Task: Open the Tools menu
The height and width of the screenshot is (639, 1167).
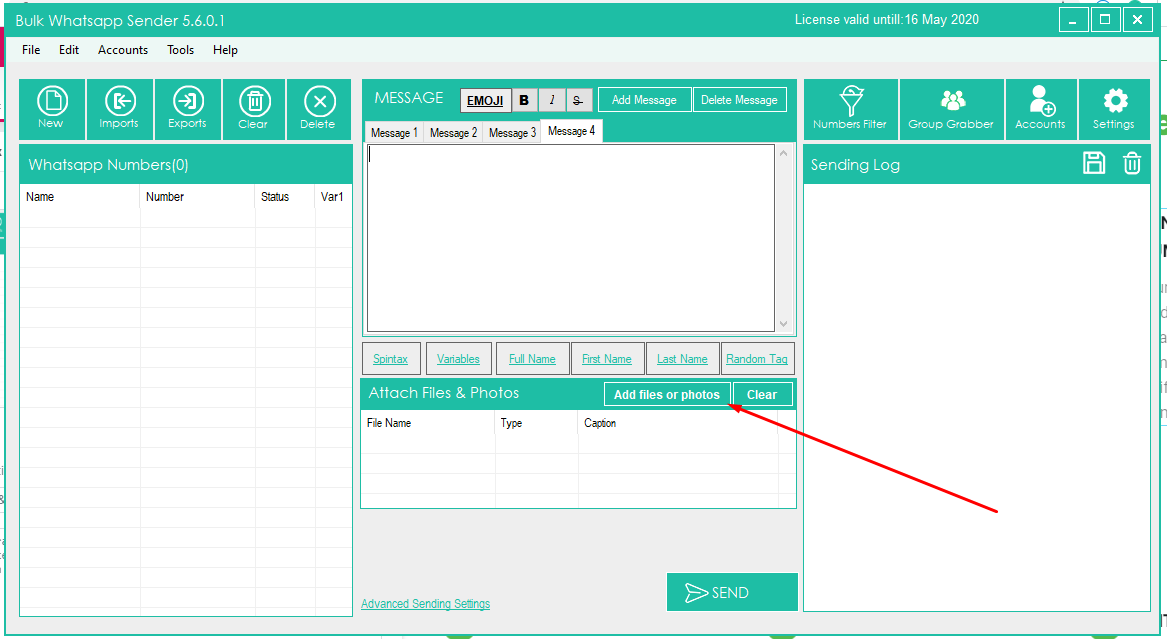Action: (181, 50)
